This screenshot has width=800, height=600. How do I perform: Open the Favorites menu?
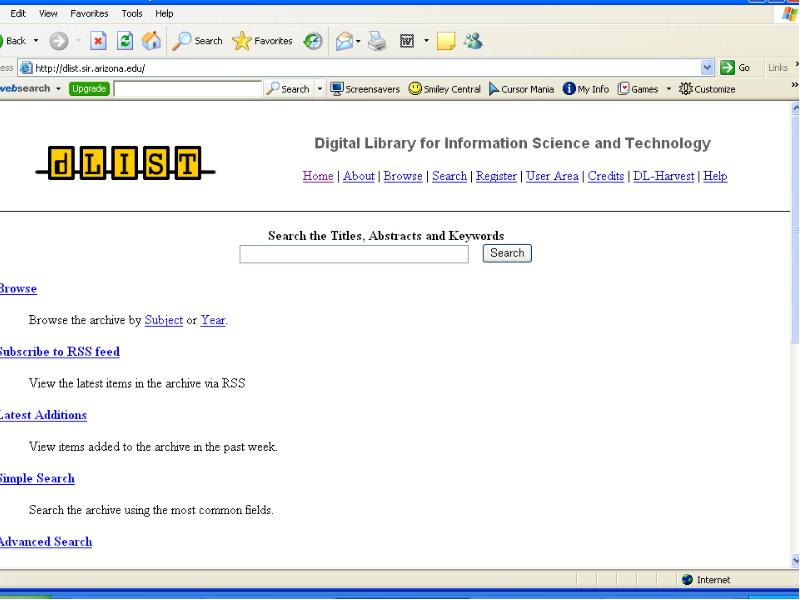point(89,13)
